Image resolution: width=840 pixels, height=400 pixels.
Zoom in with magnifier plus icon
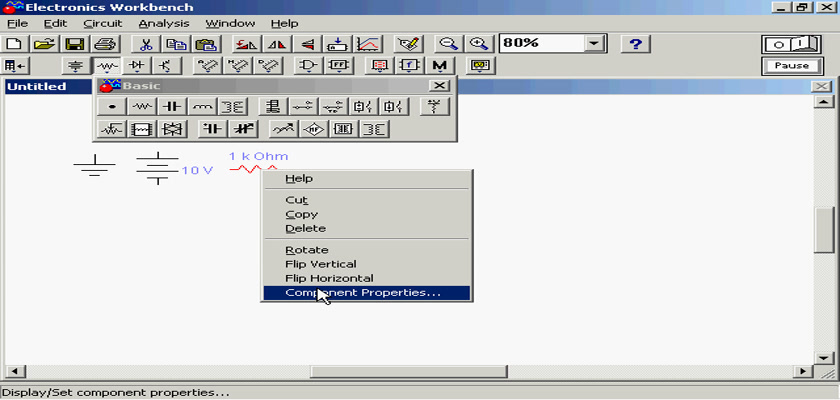point(478,44)
